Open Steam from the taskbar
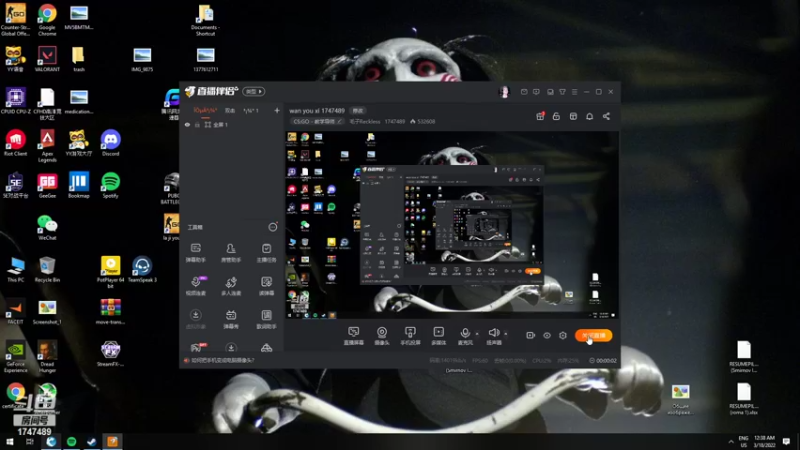Viewport: 800px width, 450px height. 92,442
